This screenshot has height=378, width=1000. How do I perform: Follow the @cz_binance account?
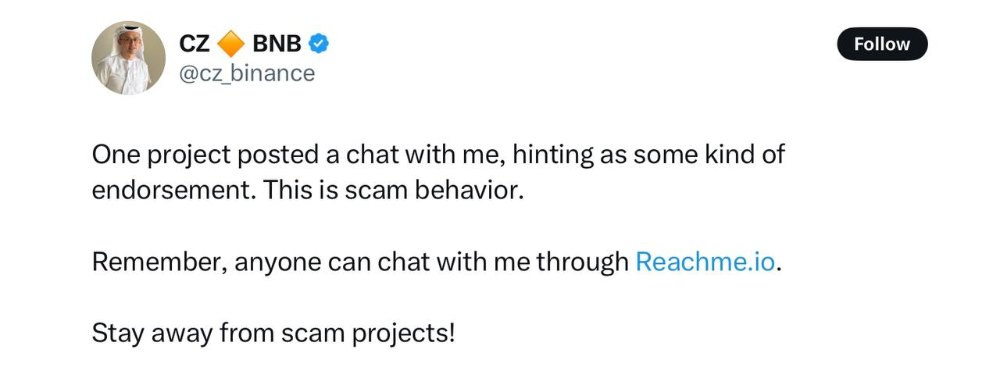coord(882,44)
